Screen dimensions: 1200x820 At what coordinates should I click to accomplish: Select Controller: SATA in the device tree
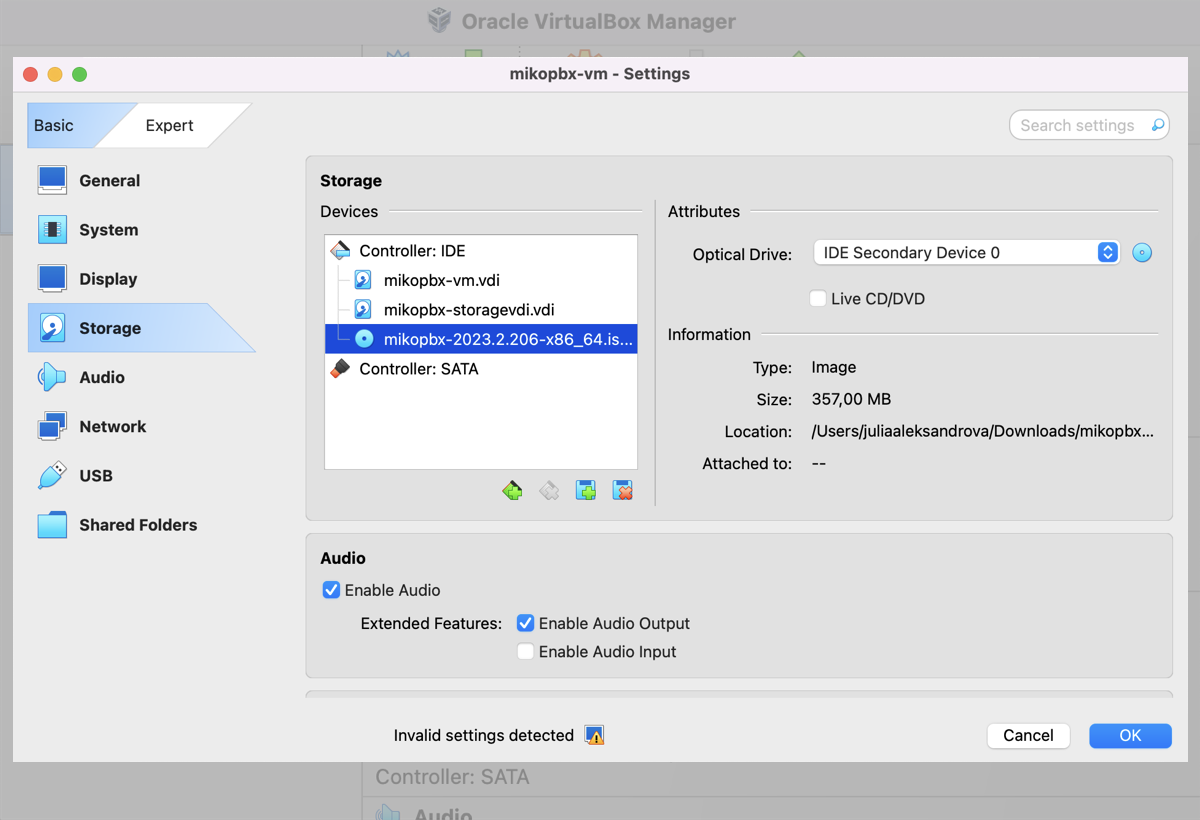(x=418, y=369)
